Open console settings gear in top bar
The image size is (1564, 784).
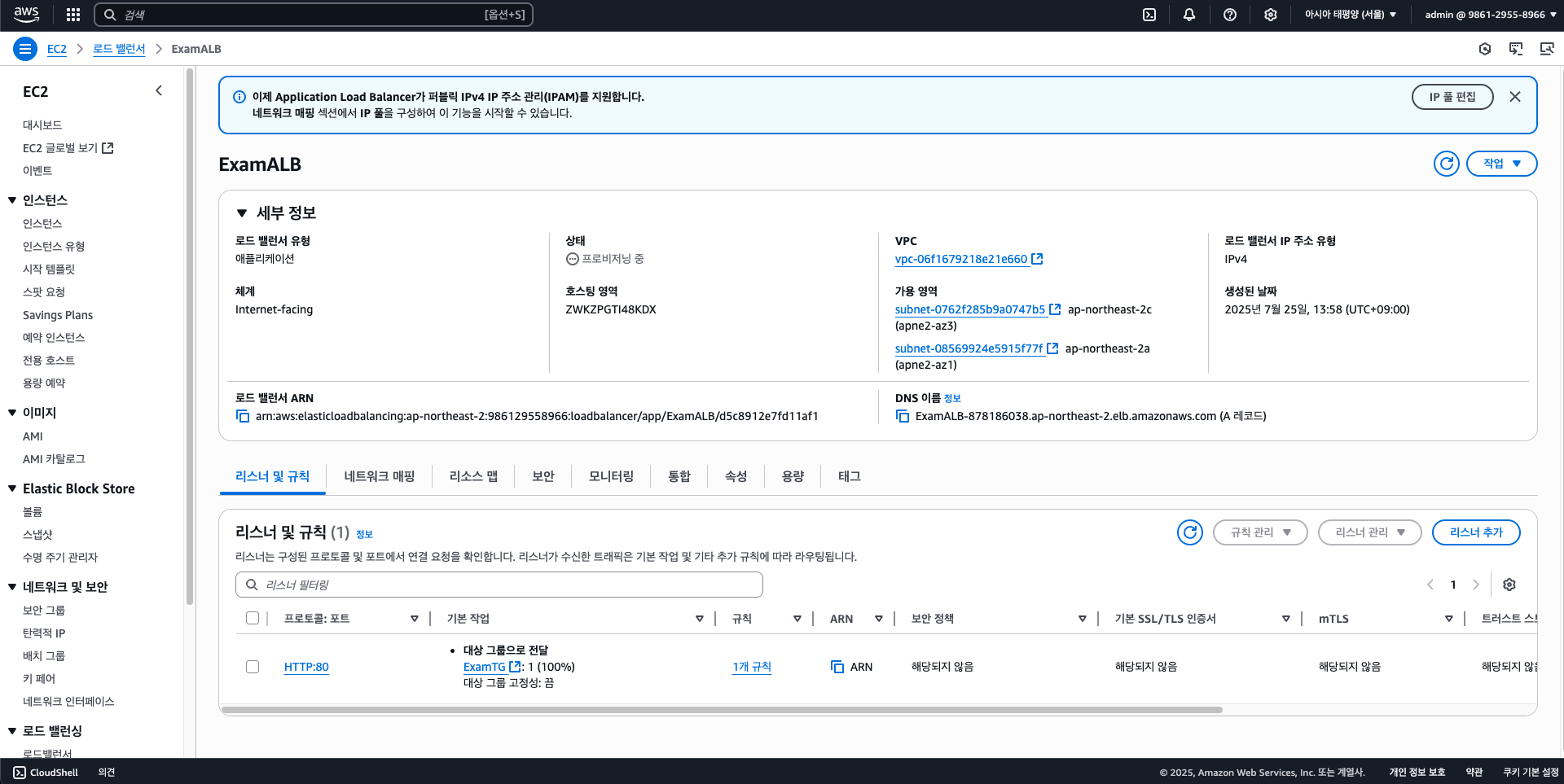1271,15
